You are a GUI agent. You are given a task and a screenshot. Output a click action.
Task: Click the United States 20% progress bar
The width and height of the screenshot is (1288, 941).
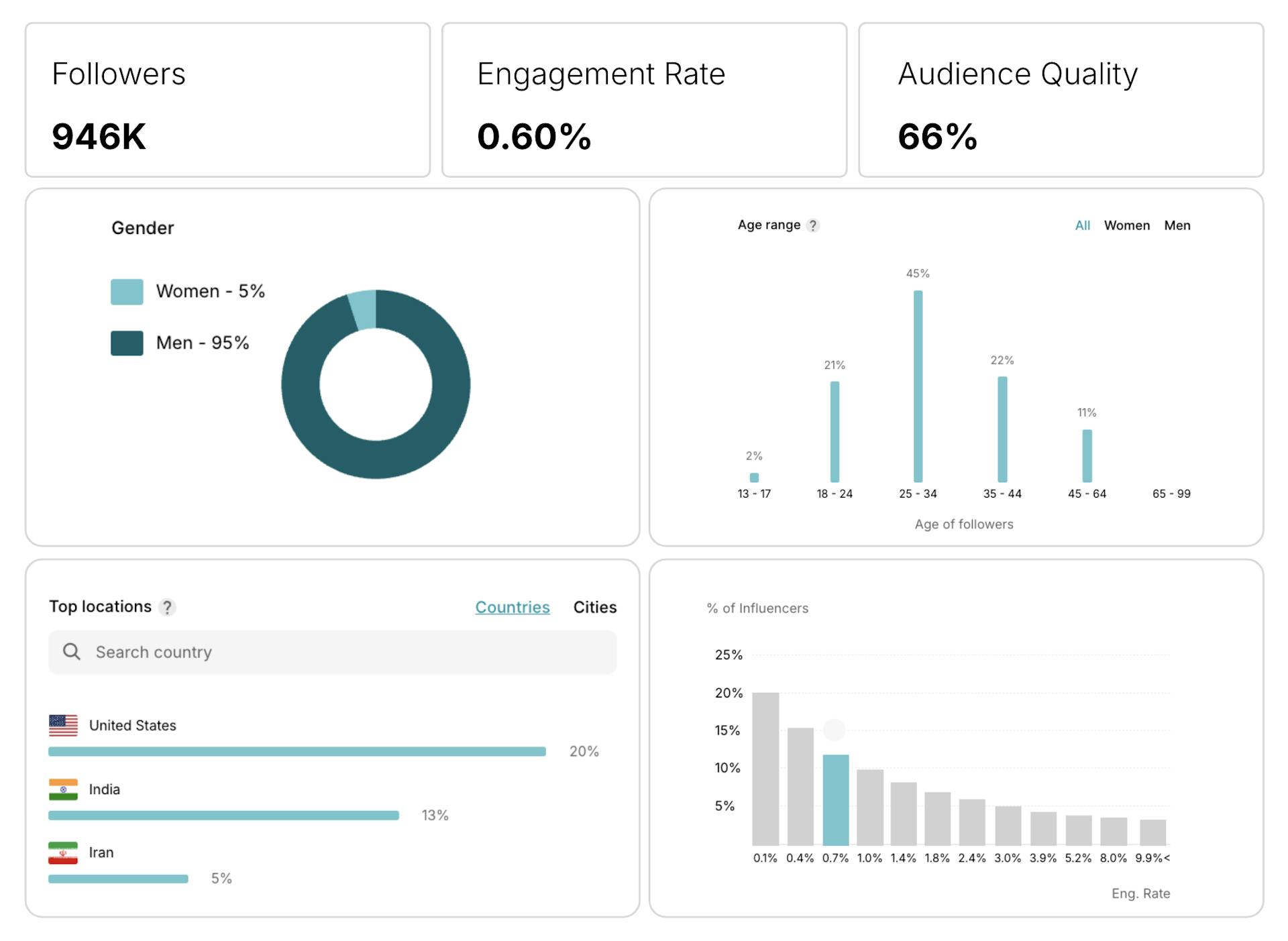tap(297, 751)
